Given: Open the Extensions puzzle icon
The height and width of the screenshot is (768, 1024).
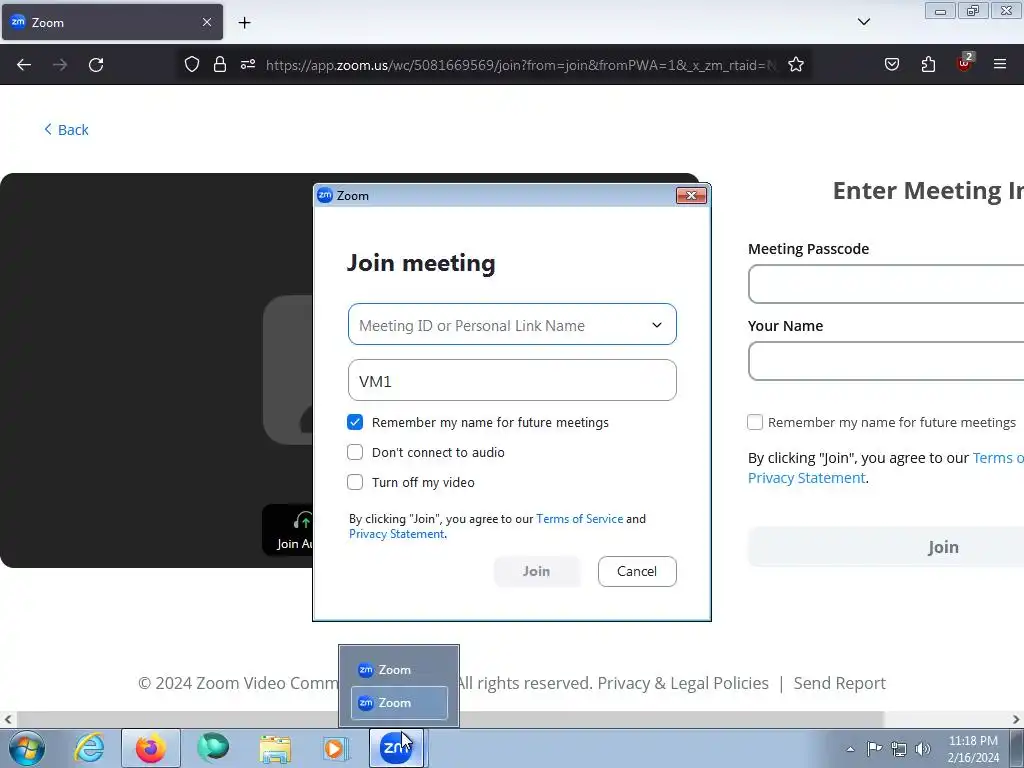Looking at the screenshot, I should [928, 64].
